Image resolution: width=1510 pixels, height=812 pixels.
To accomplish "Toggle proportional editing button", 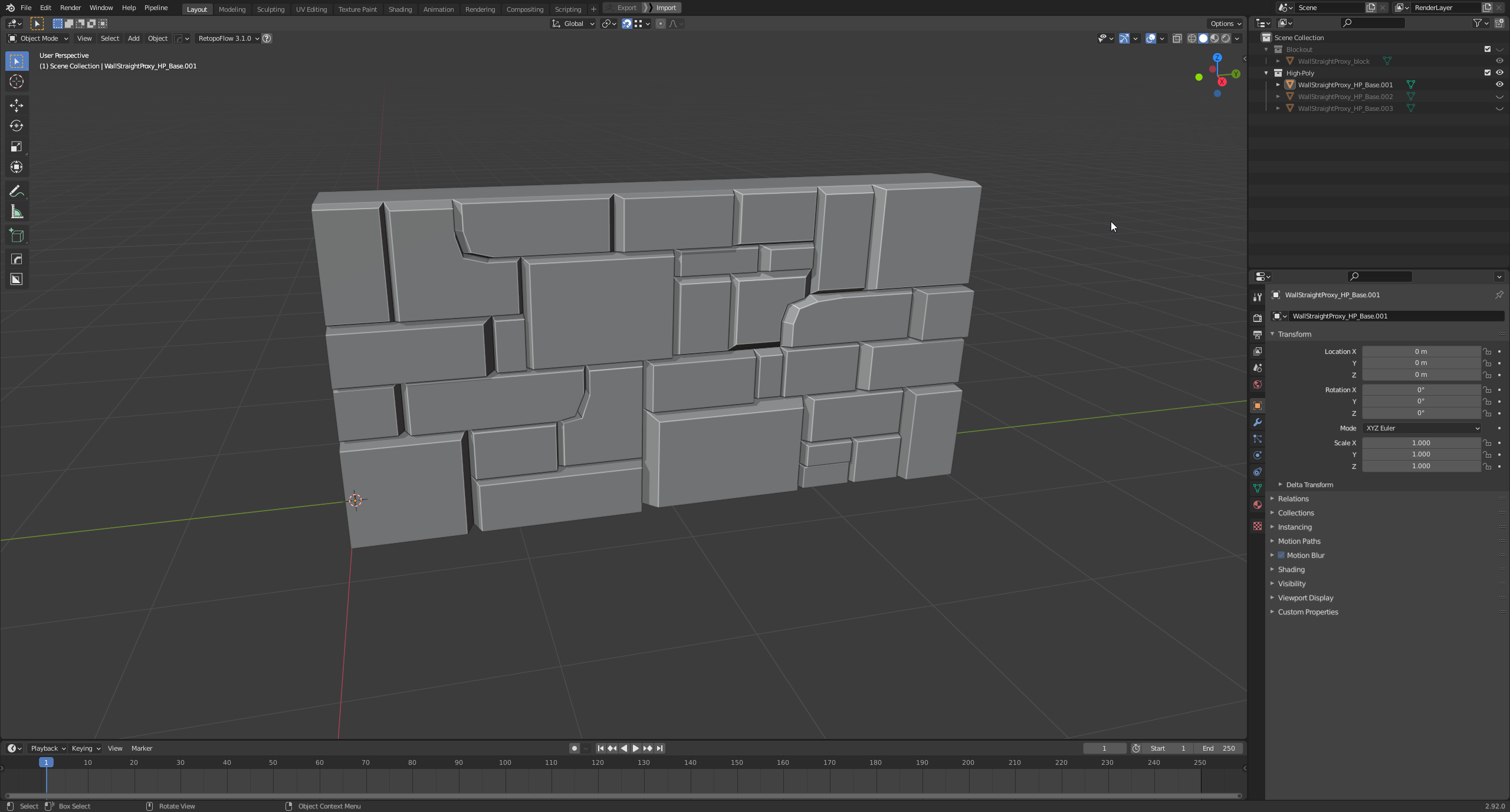I will [660, 24].
